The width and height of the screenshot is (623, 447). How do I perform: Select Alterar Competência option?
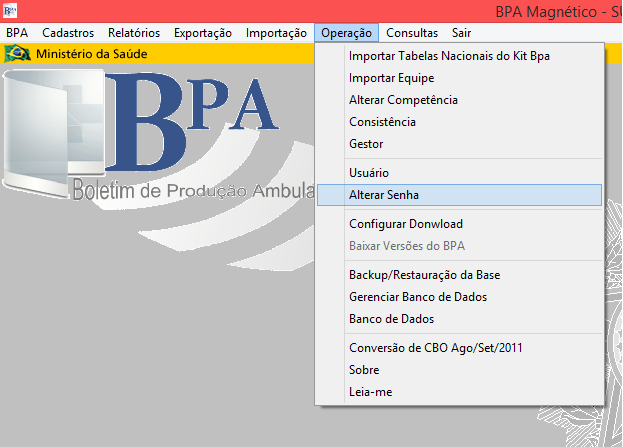pyautogui.click(x=403, y=100)
